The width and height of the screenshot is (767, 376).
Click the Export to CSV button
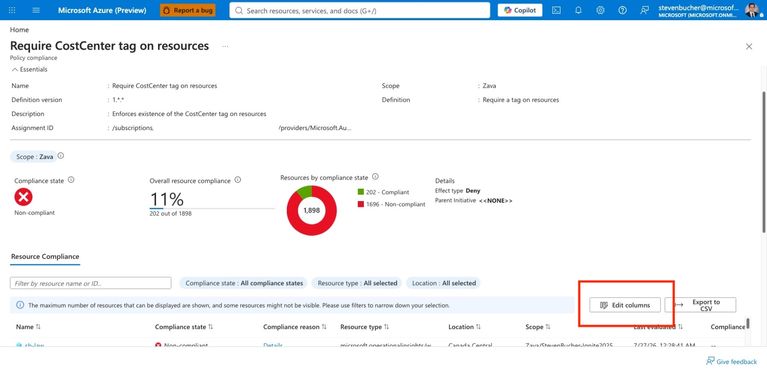(700, 305)
